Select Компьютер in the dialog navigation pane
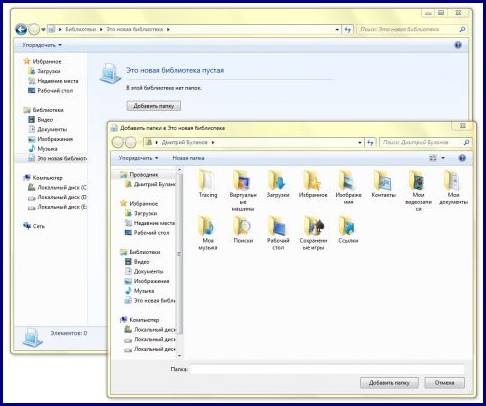 coord(140,320)
